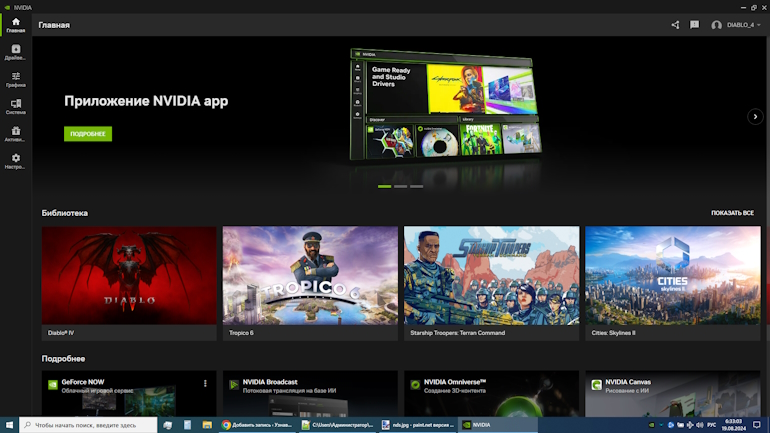The height and width of the screenshot is (433, 770).
Task: Click Starship Troopers: Terran Command label
Action: point(458,333)
